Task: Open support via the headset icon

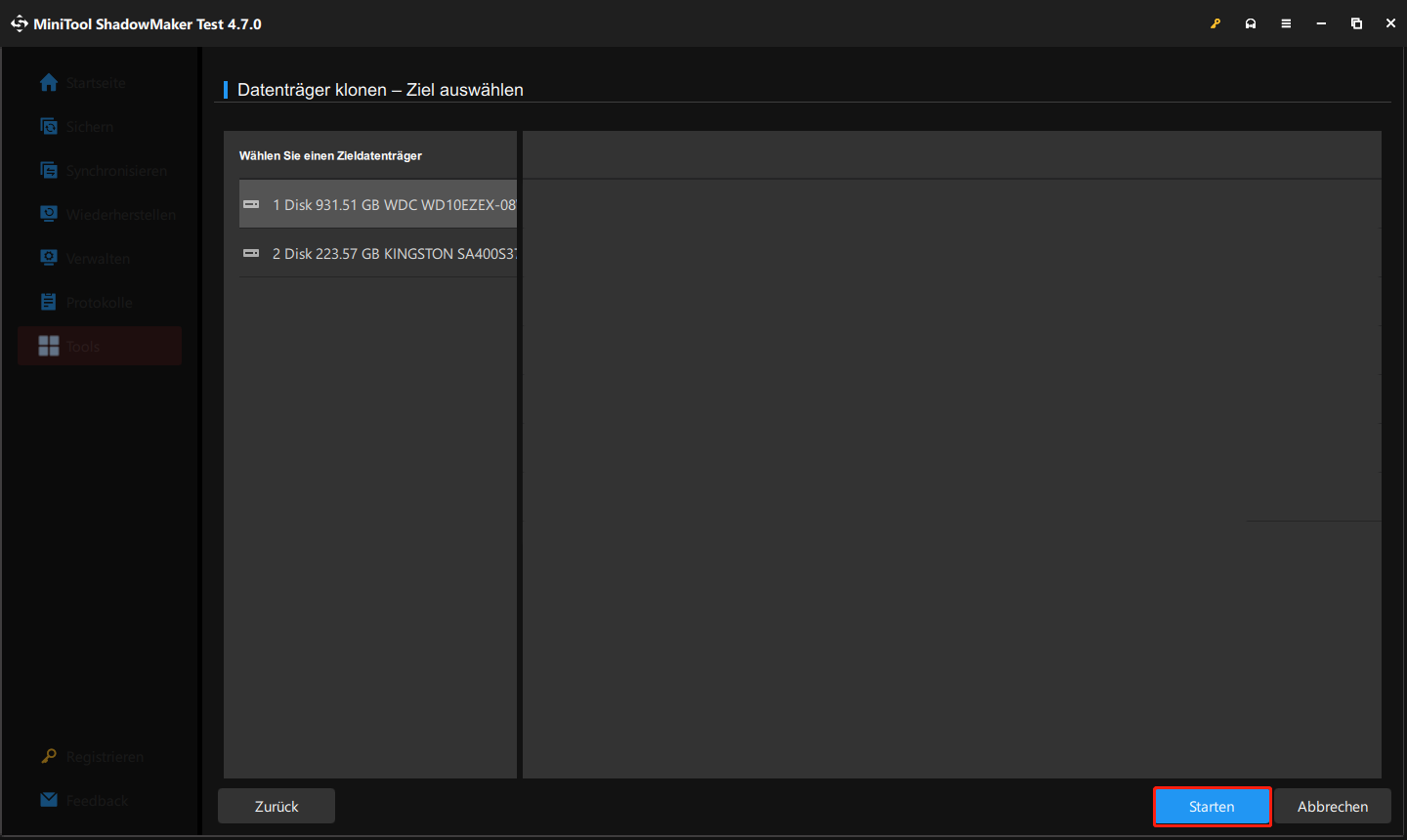Action: coord(1251,23)
